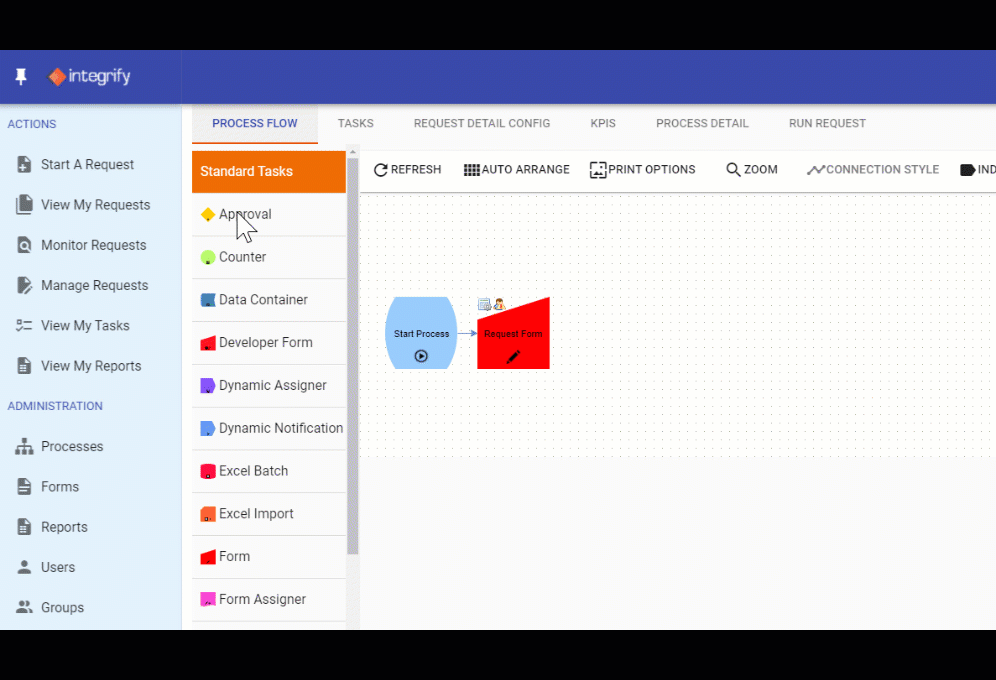Switch to the KPIs tab
The width and height of the screenshot is (996, 680).
[603, 124]
